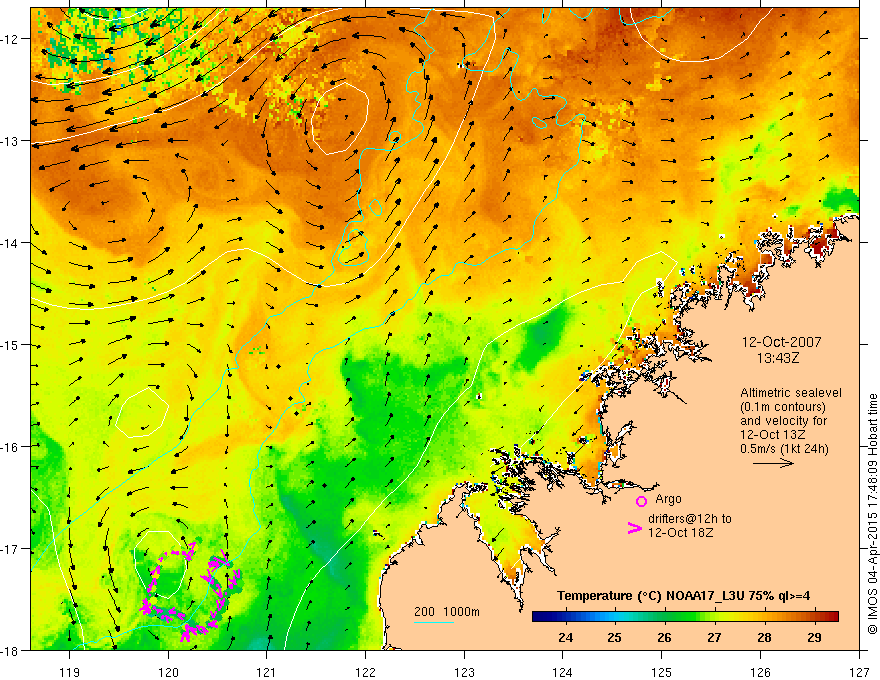Click the longitude axis label 119
The width and height of the screenshot is (880, 680).
(x=70, y=672)
